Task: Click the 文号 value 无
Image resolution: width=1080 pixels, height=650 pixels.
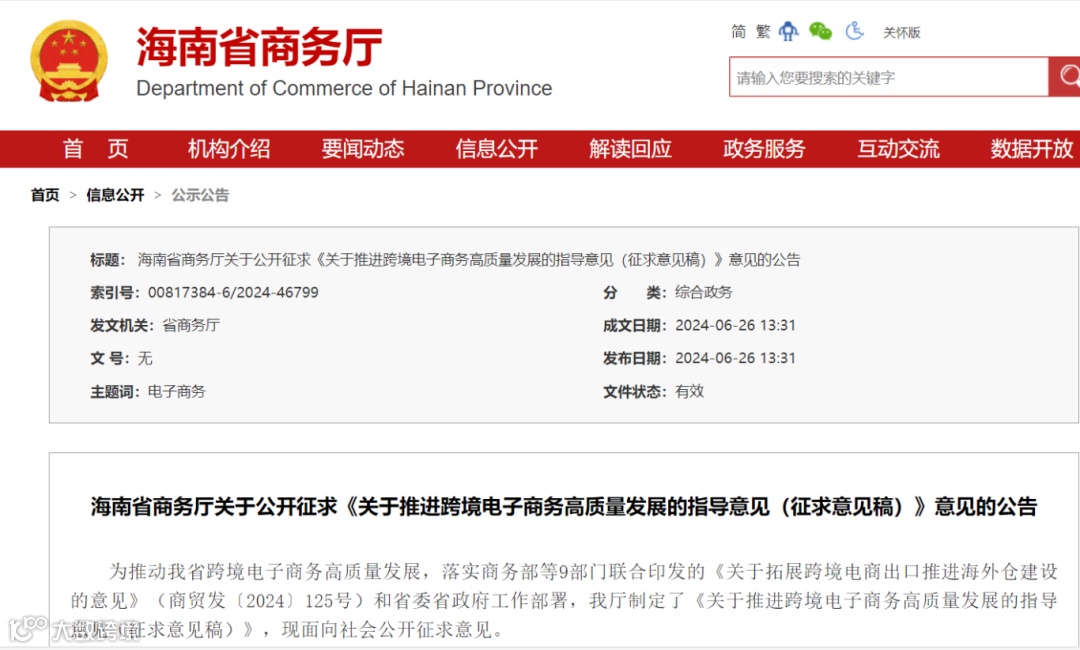Action: click(145, 358)
